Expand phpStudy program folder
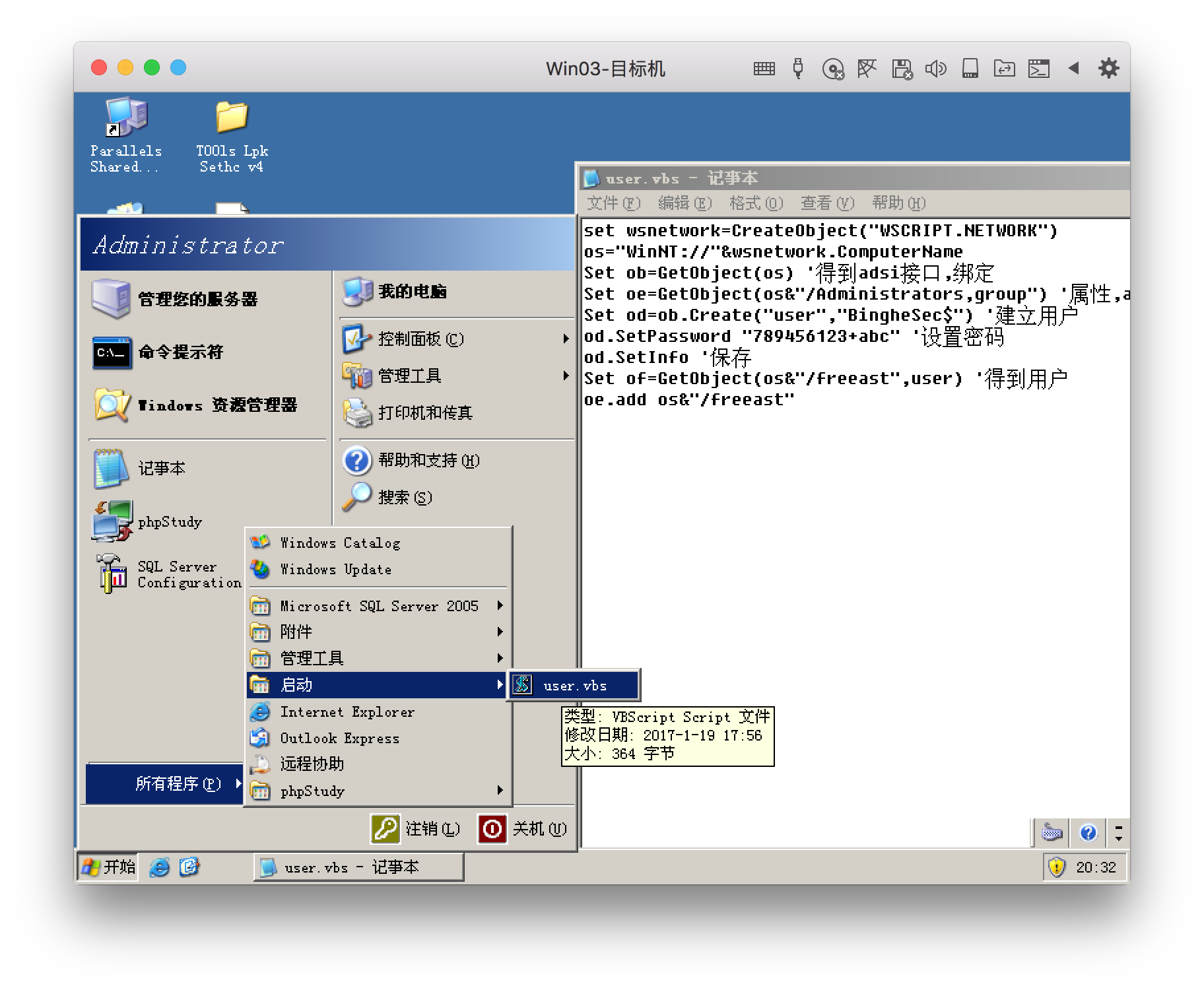The image size is (1204, 990). (378, 791)
